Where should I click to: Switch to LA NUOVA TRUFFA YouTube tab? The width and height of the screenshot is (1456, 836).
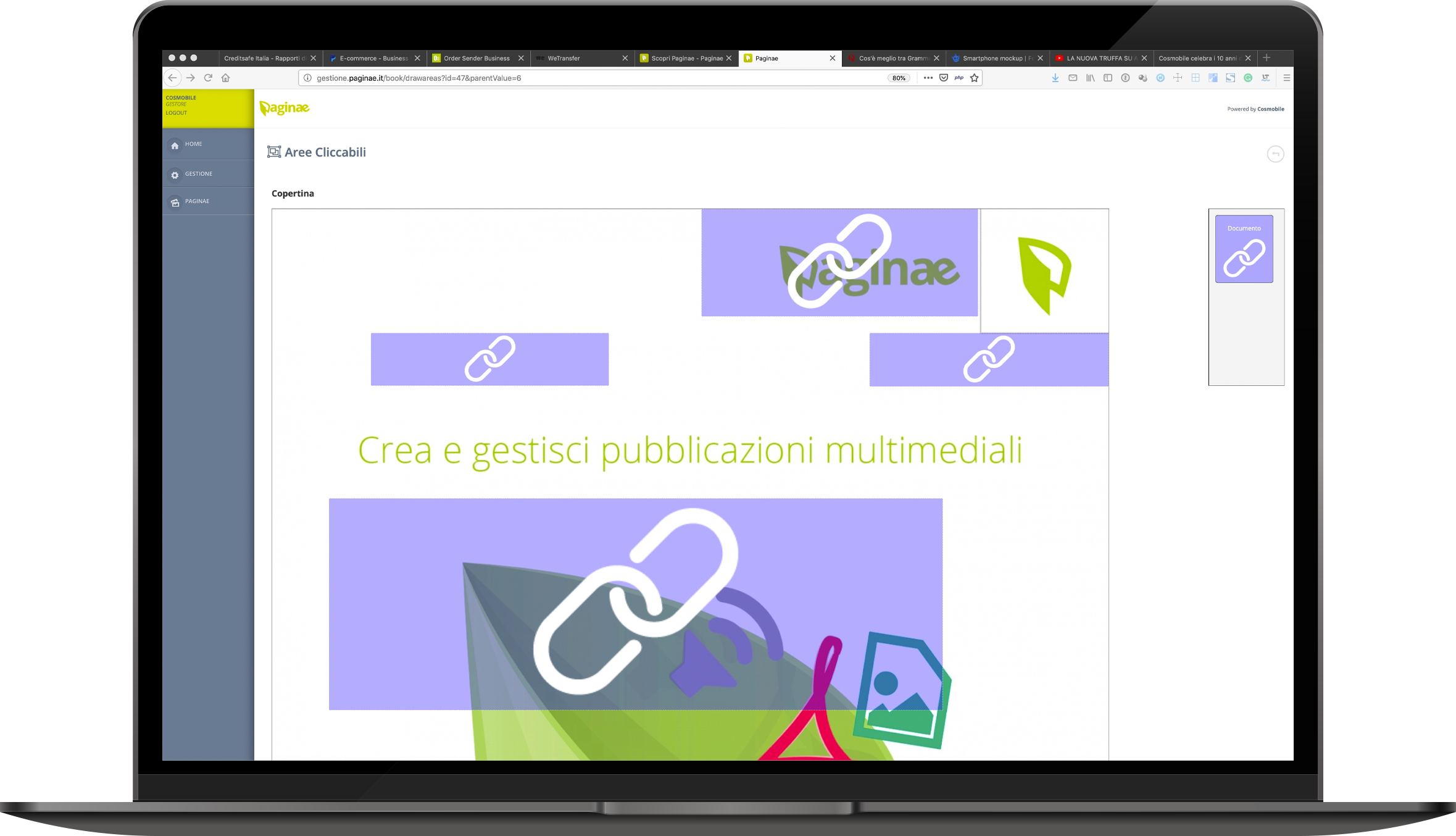(x=1102, y=58)
